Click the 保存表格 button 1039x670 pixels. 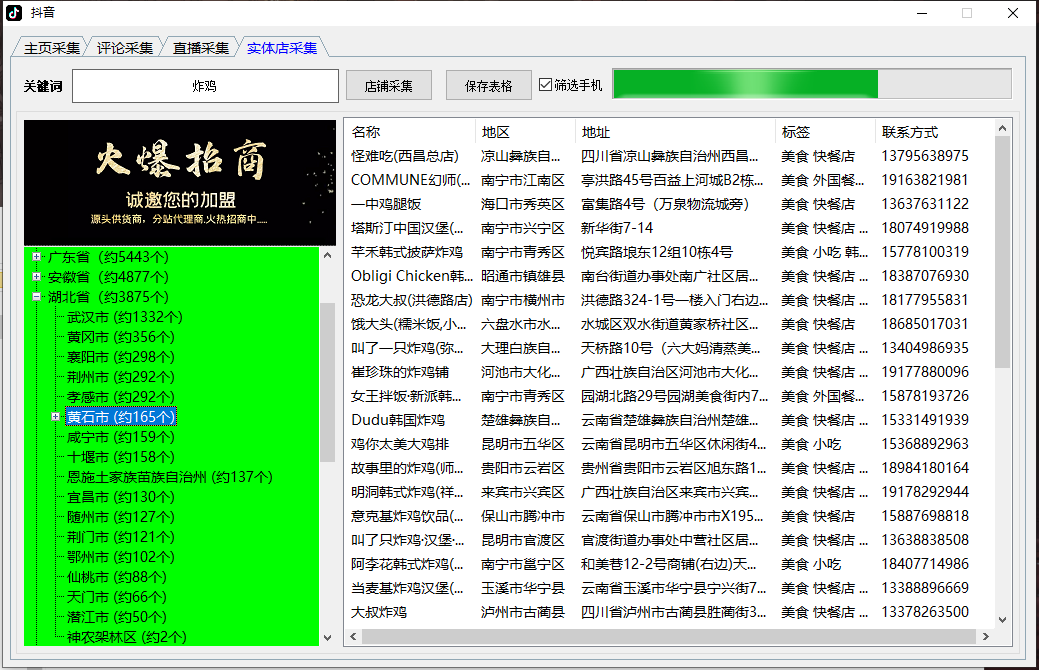(x=487, y=84)
